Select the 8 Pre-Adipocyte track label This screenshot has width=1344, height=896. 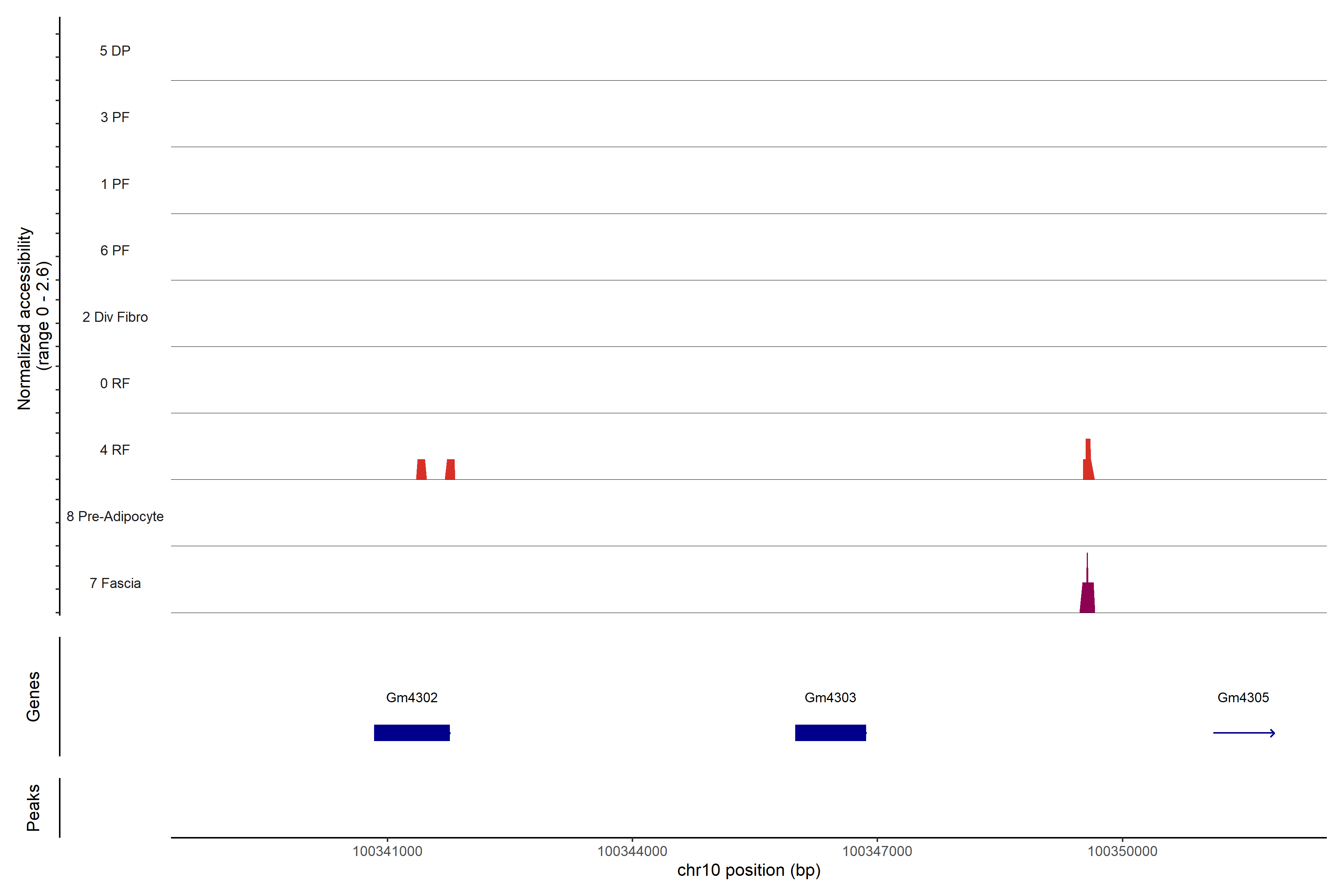(115, 517)
